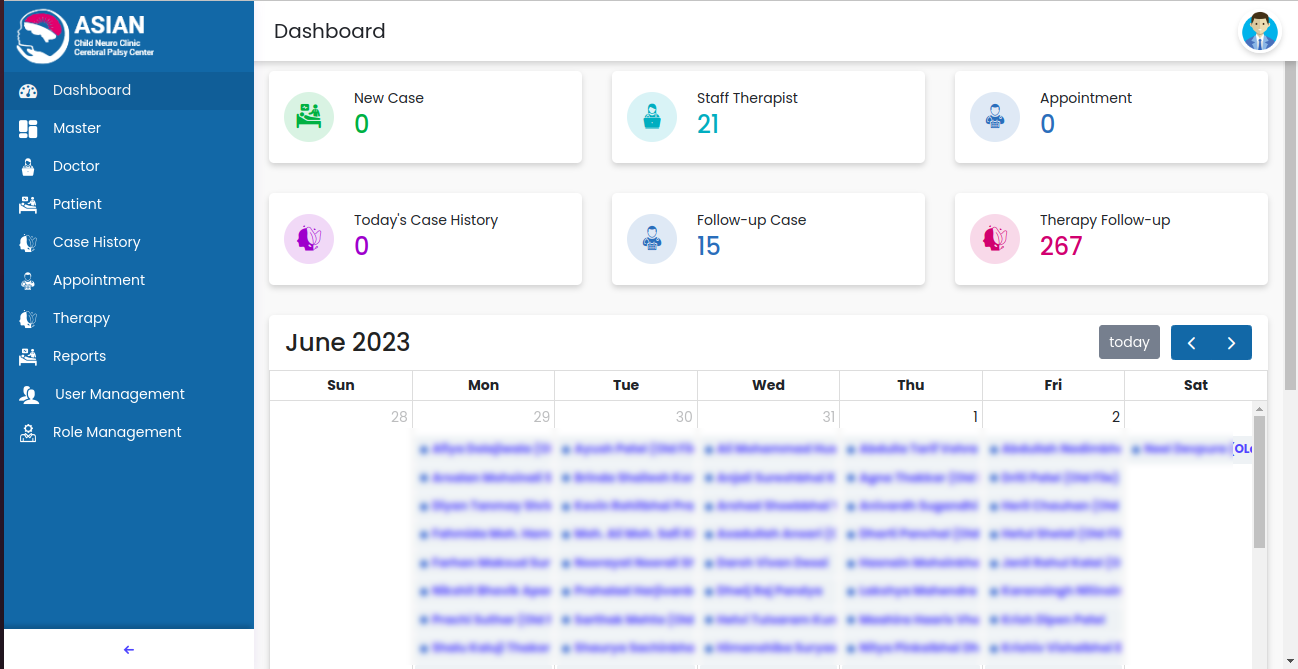
Task: Open the user profile avatar
Action: 1259,33
